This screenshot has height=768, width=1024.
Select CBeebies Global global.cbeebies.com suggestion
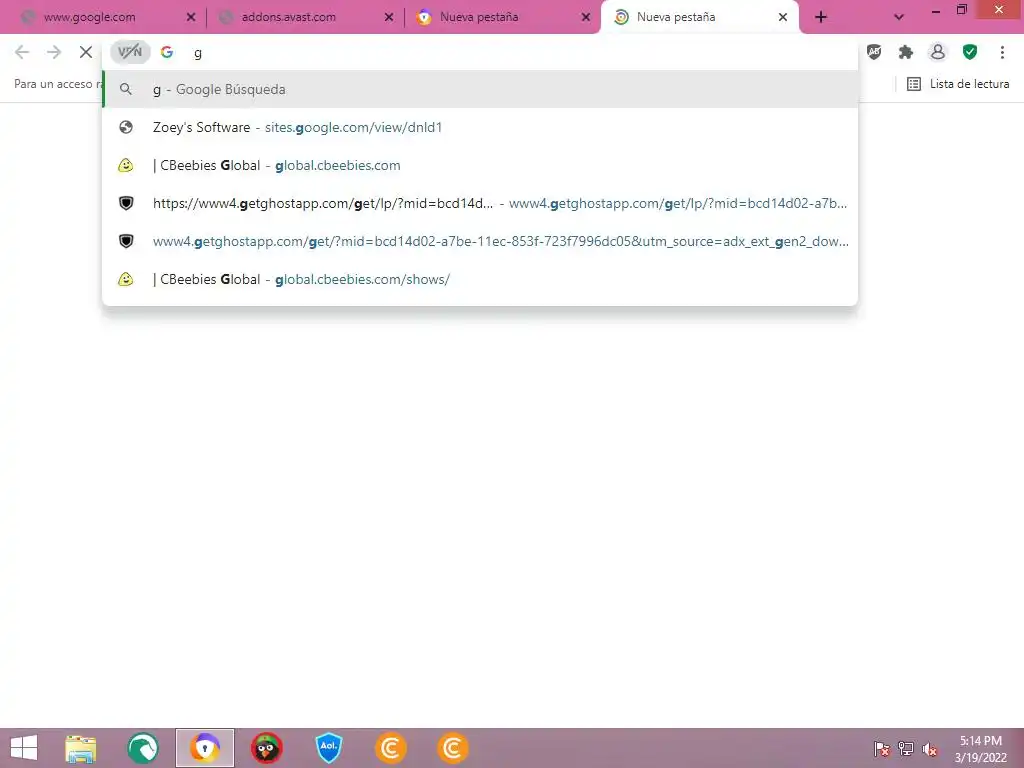tap(480, 165)
